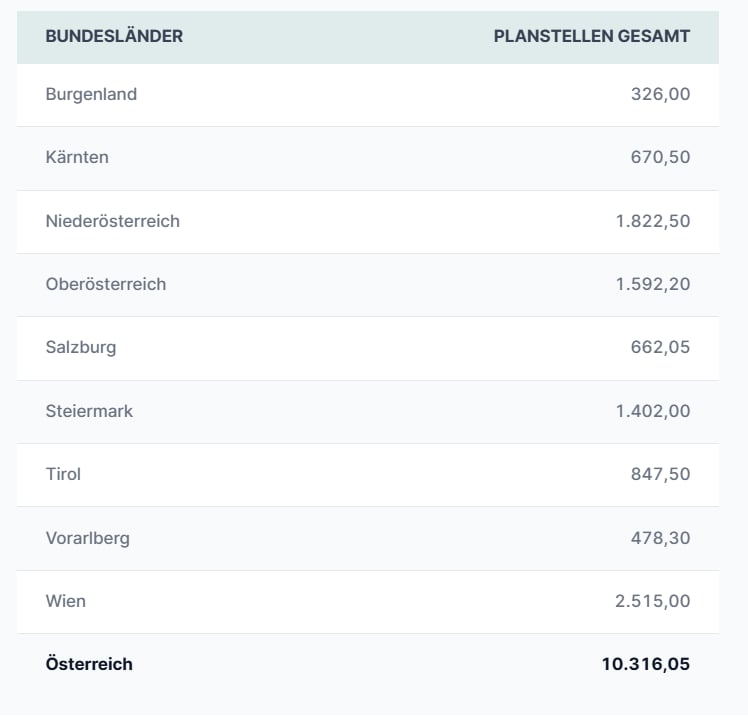
Task: Click the Niederösterreich value 1.822,50
Action: coord(653,221)
